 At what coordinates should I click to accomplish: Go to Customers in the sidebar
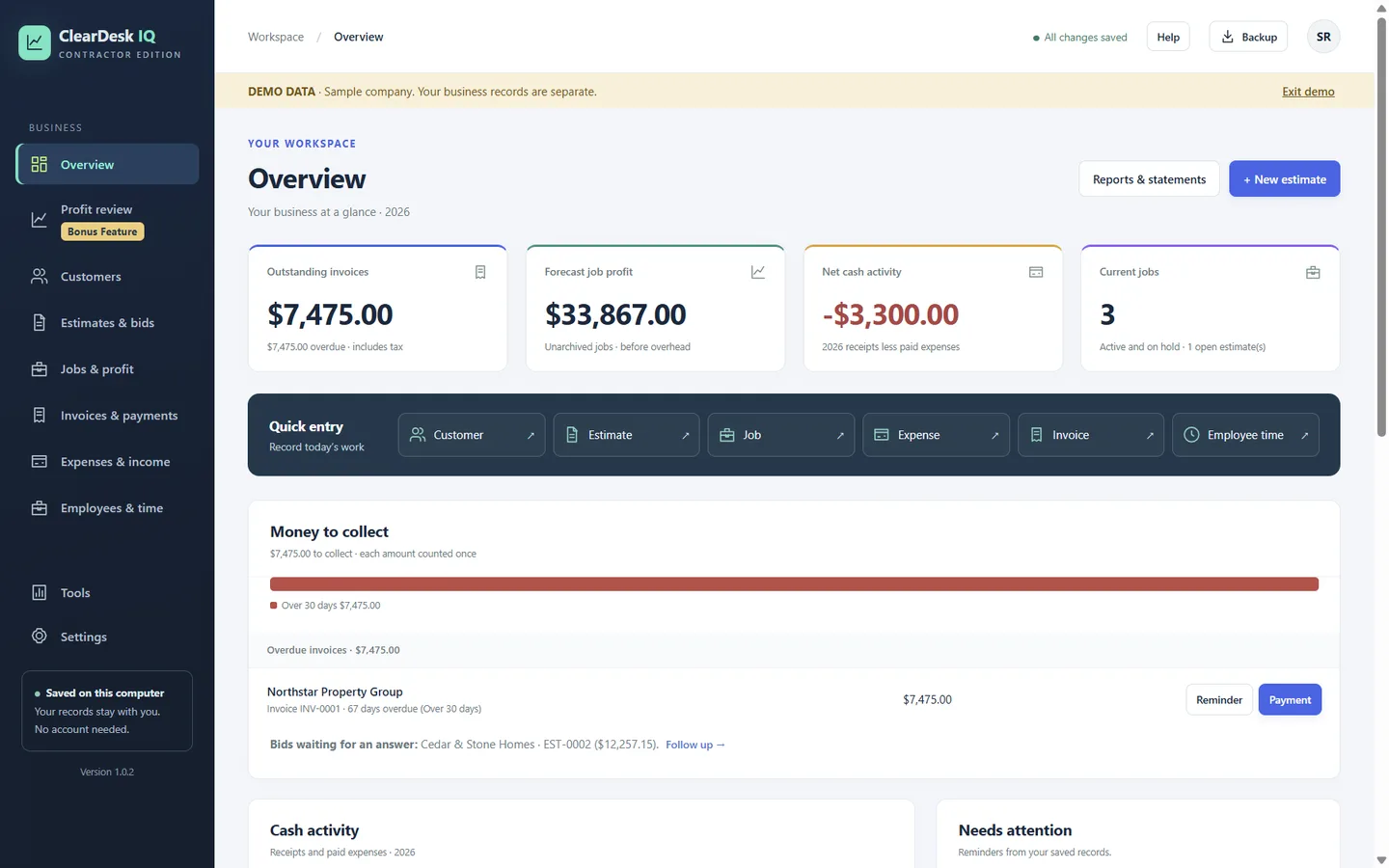coord(107,277)
